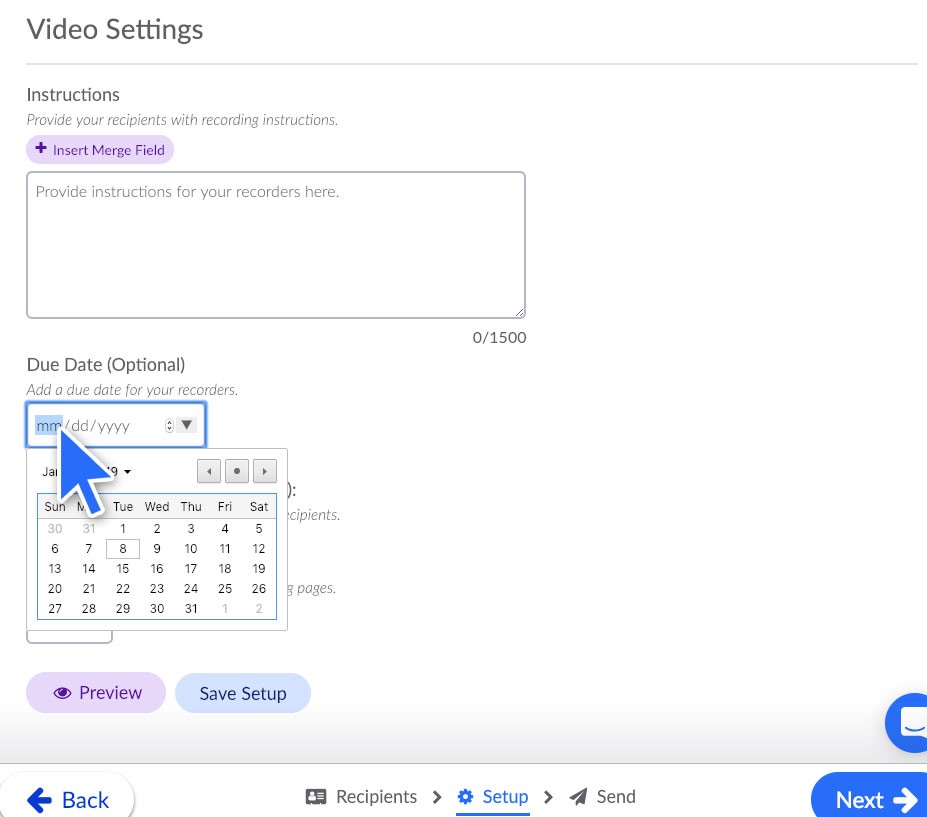Select the Send step in the bottom navigation
Viewport: 927px width, 817px height.
click(616, 796)
